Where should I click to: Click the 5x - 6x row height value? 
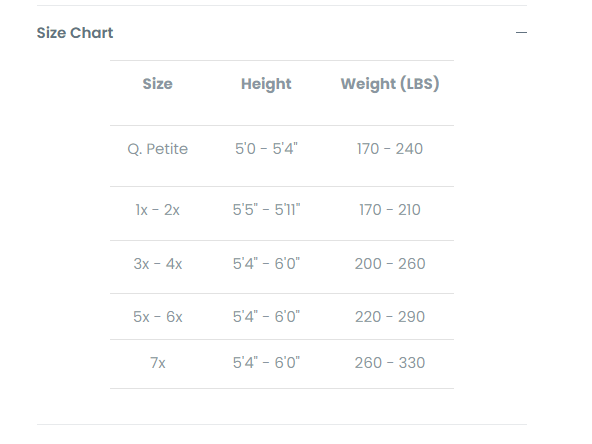266,317
